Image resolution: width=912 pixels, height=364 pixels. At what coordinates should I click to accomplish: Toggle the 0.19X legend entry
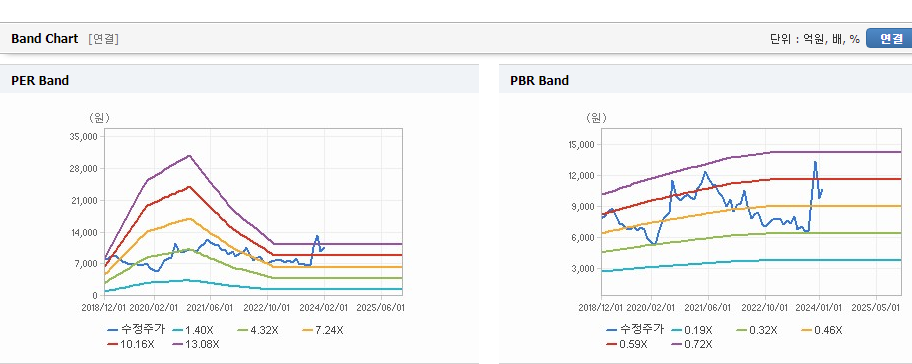(x=692, y=330)
